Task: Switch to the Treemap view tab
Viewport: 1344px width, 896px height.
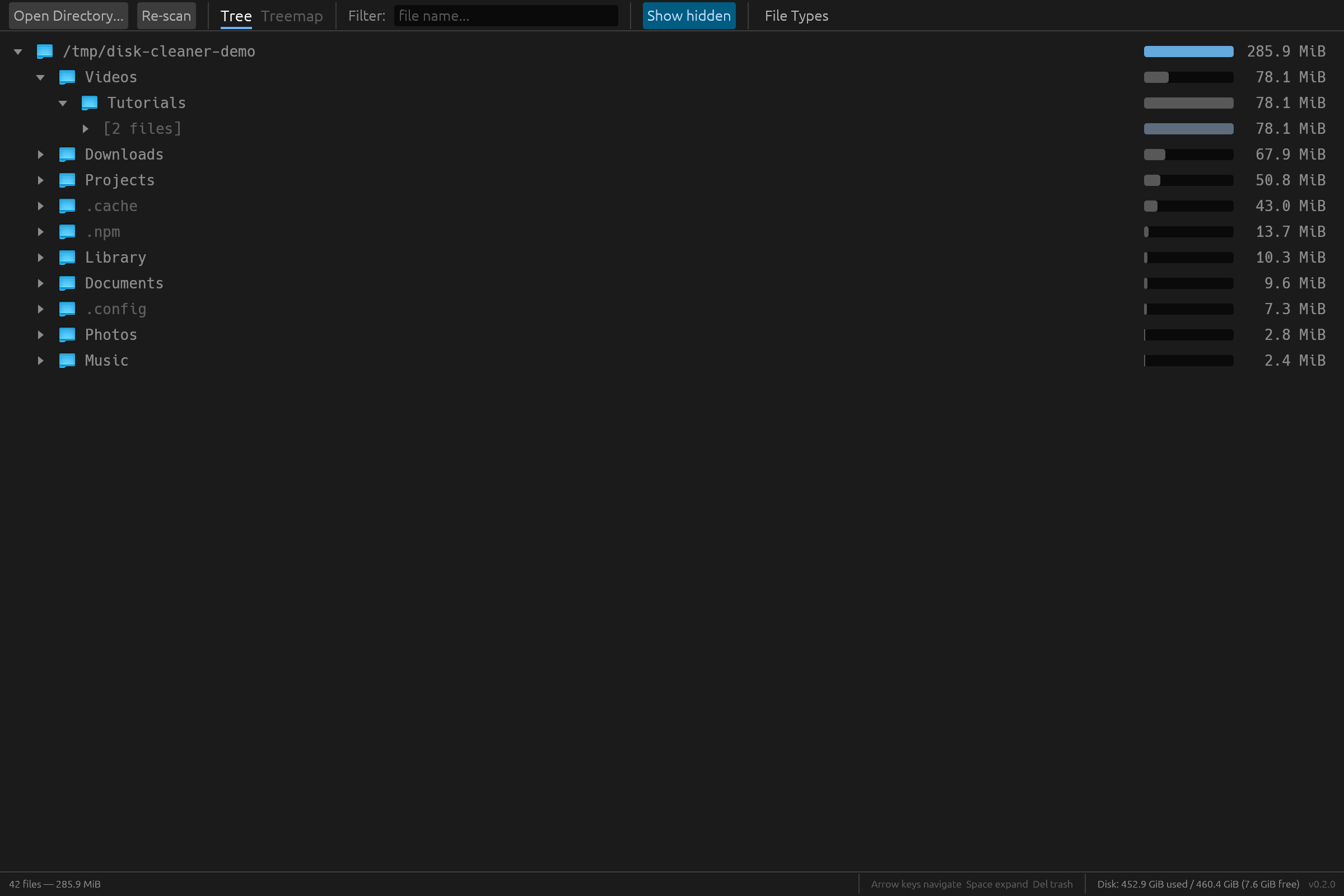Action: click(x=291, y=16)
